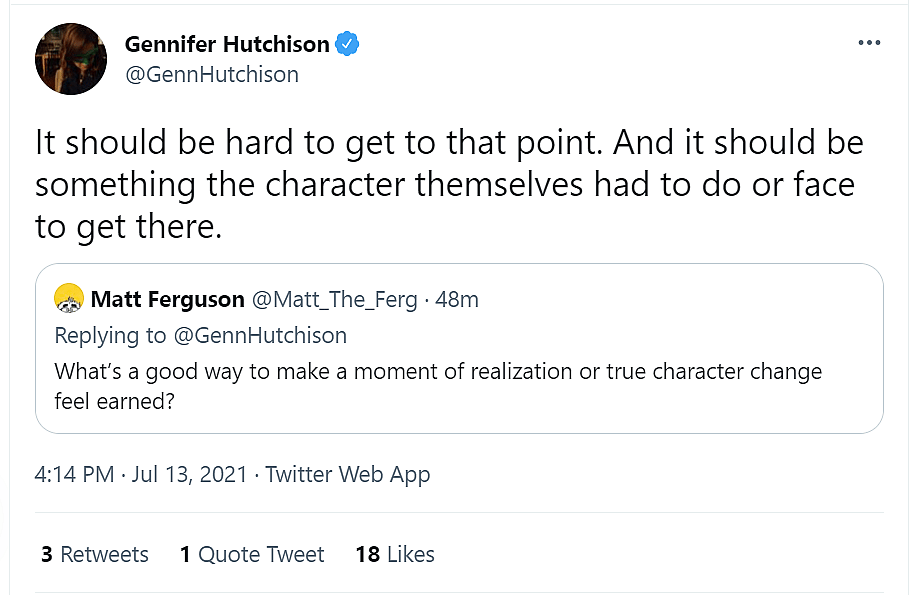Click the @GennHutchison handle under the name
The width and height of the screenshot is (918, 595).
212,75
